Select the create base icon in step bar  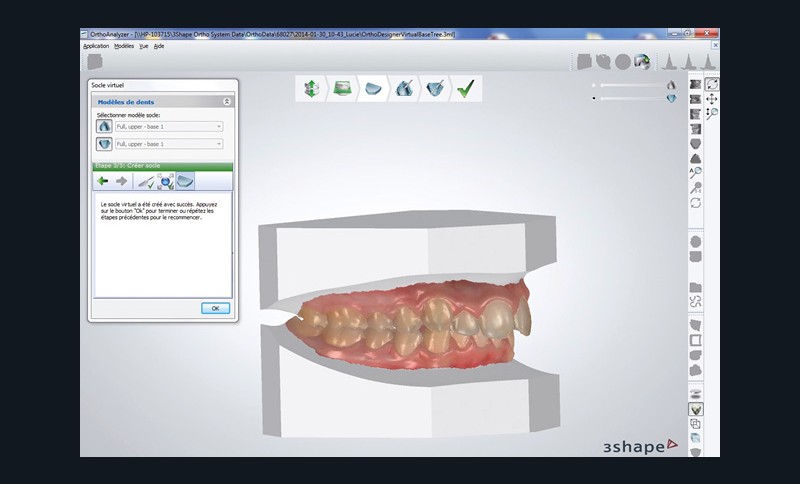(x=185, y=181)
